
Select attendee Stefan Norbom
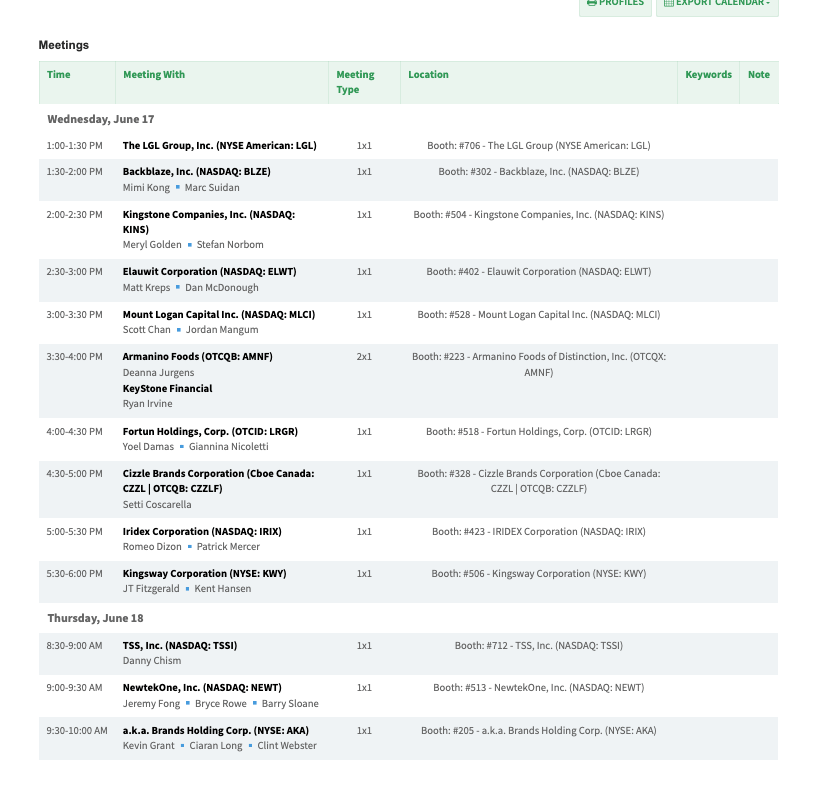(x=230, y=244)
